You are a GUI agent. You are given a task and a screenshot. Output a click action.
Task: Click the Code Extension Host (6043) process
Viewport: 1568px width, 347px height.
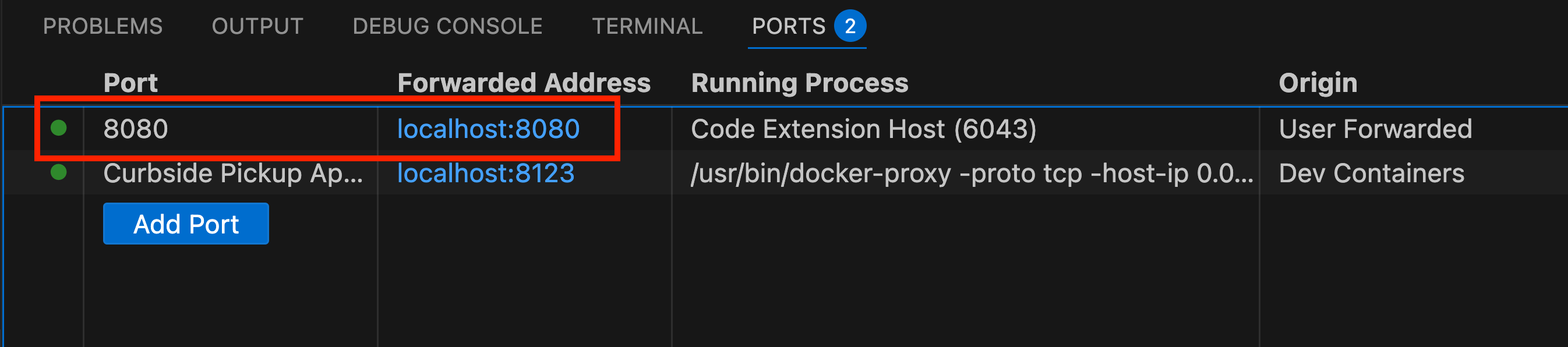coord(863,129)
